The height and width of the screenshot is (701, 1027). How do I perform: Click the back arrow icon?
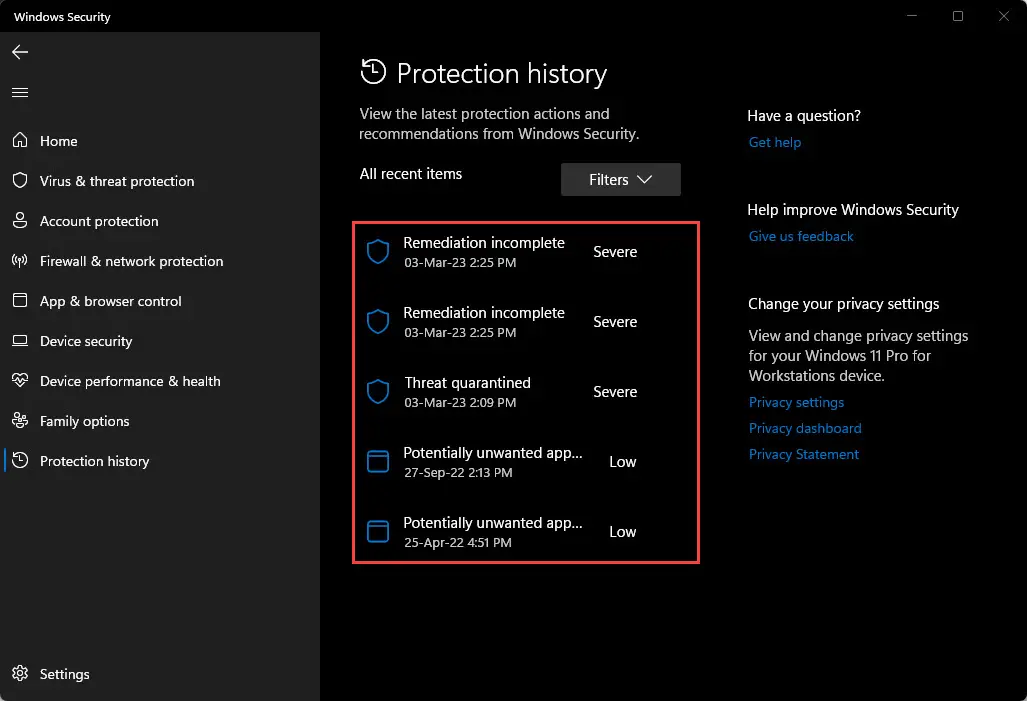click(x=19, y=52)
